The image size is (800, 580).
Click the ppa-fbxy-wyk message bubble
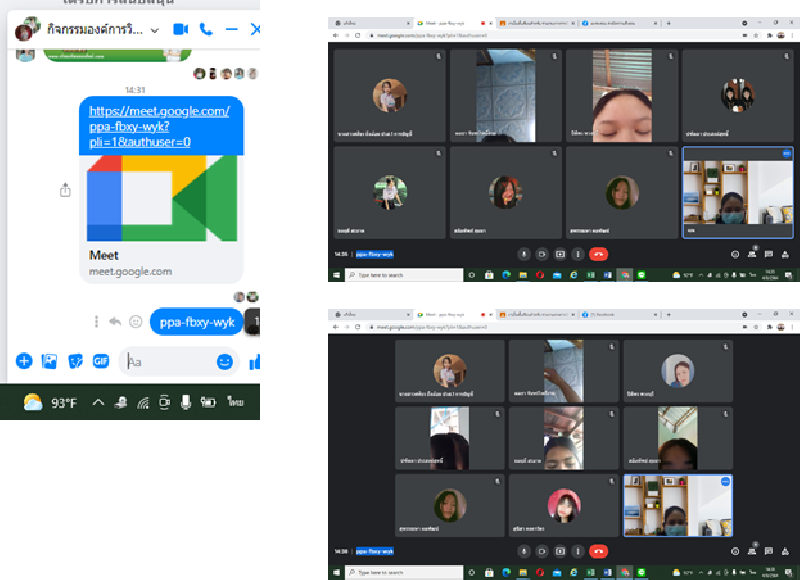[197, 322]
